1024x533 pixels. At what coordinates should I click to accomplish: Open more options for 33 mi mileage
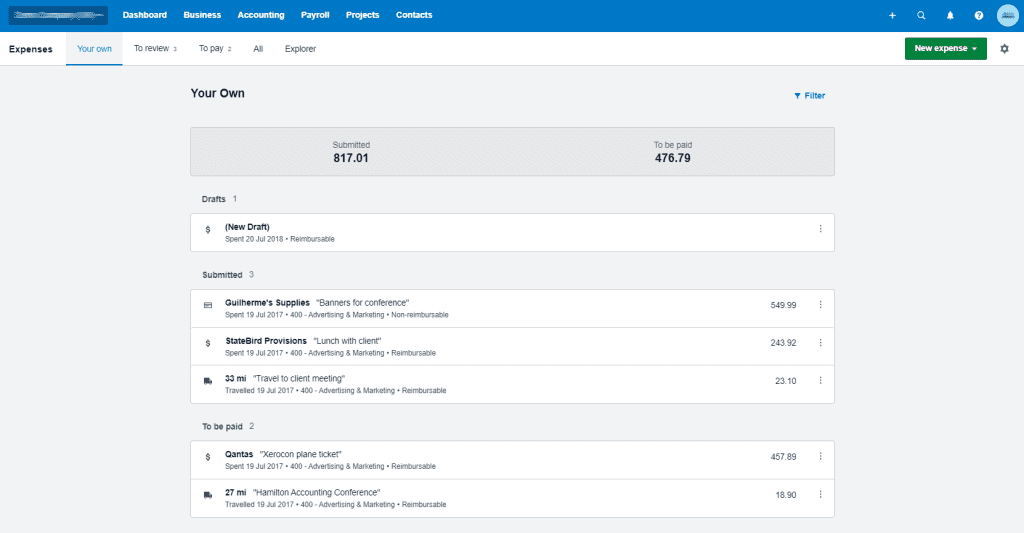820,380
